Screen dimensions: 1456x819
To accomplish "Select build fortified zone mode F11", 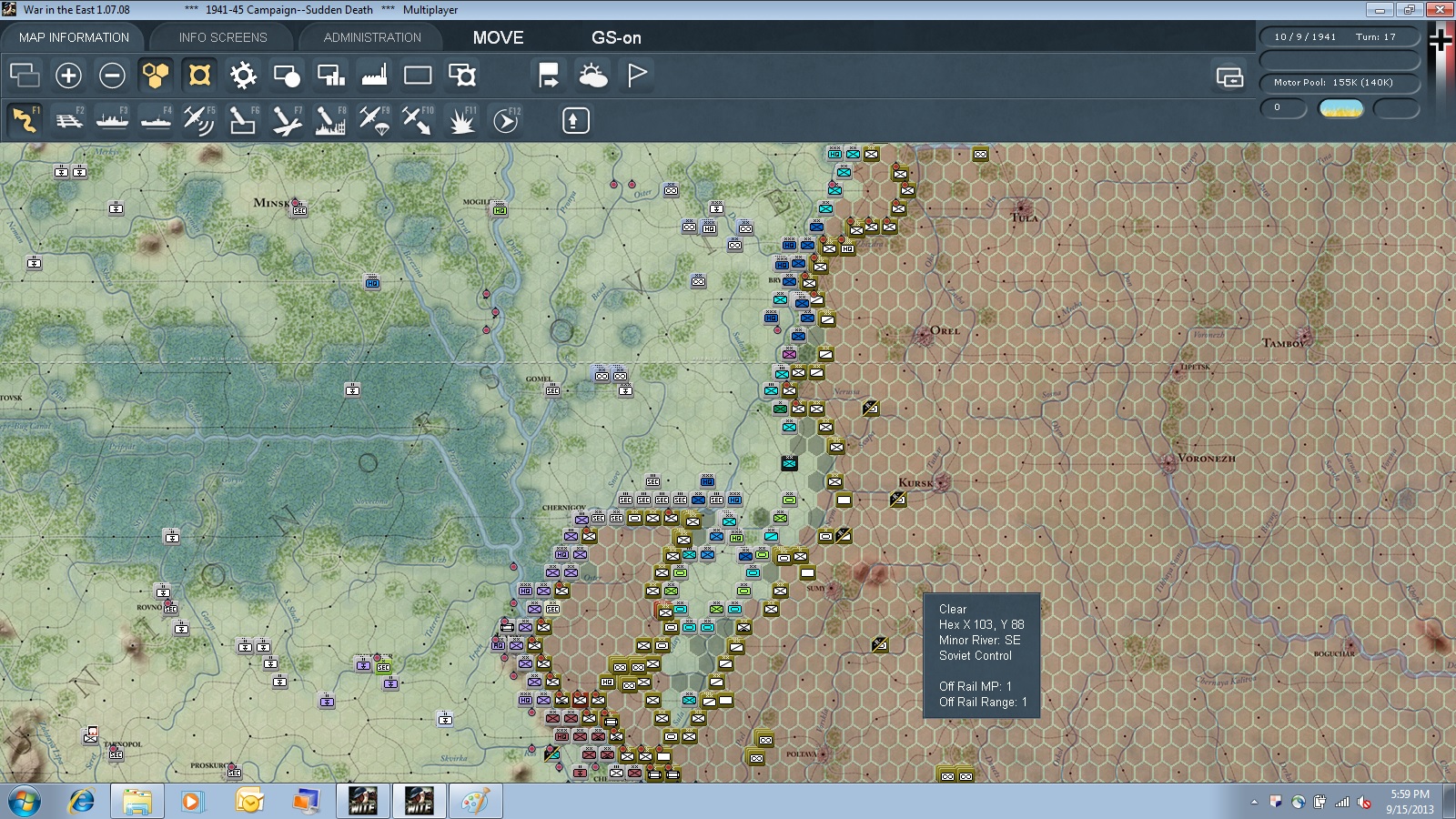I will pyautogui.click(x=461, y=120).
